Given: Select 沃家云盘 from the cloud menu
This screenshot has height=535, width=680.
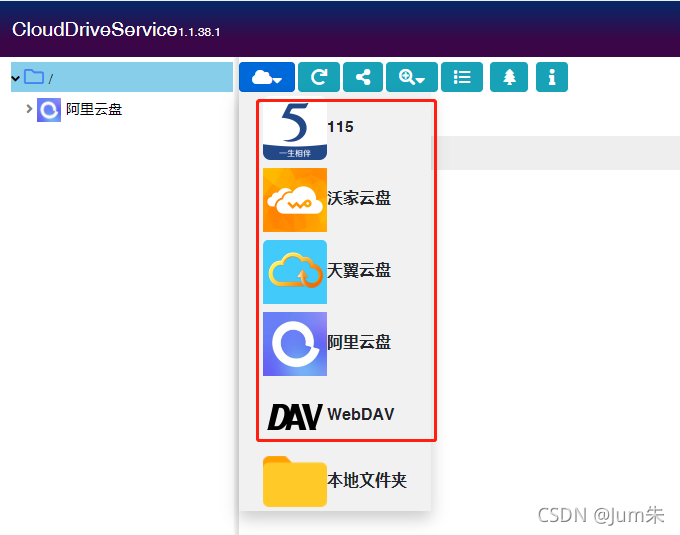Looking at the screenshot, I should tap(335, 200).
